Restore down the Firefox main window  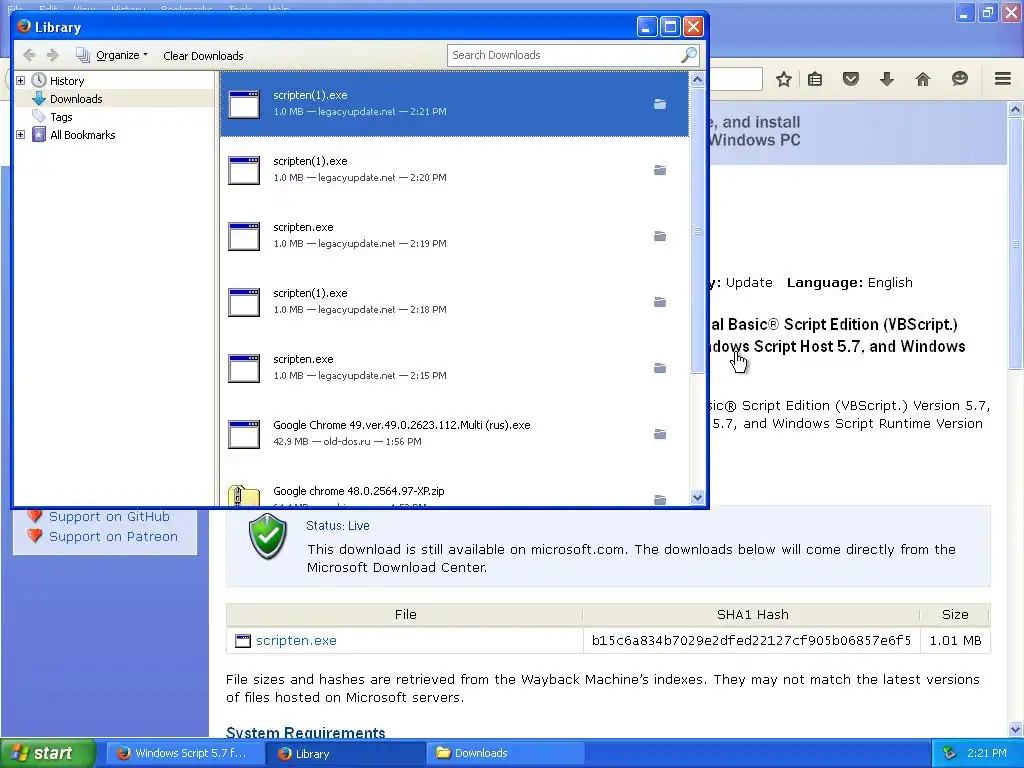click(x=988, y=12)
